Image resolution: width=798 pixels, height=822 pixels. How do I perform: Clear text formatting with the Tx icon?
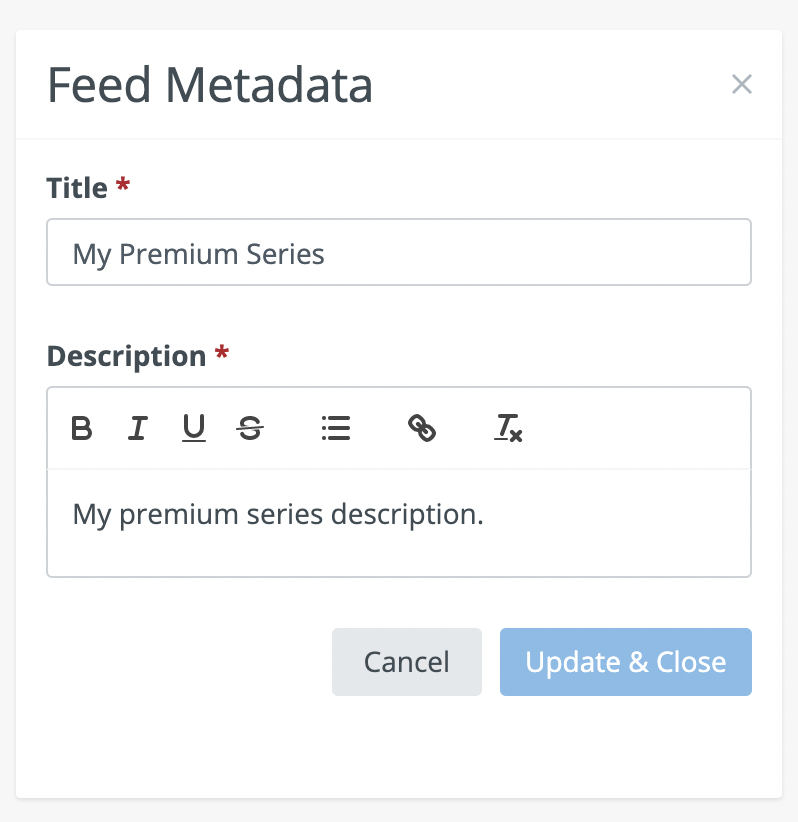coord(508,429)
